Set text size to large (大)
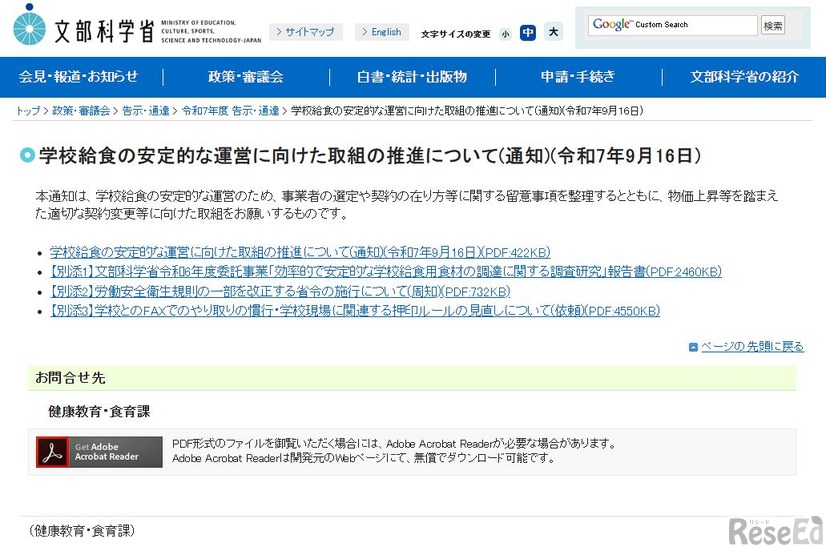This screenshot has width=826, height=547. pos(553,32)
